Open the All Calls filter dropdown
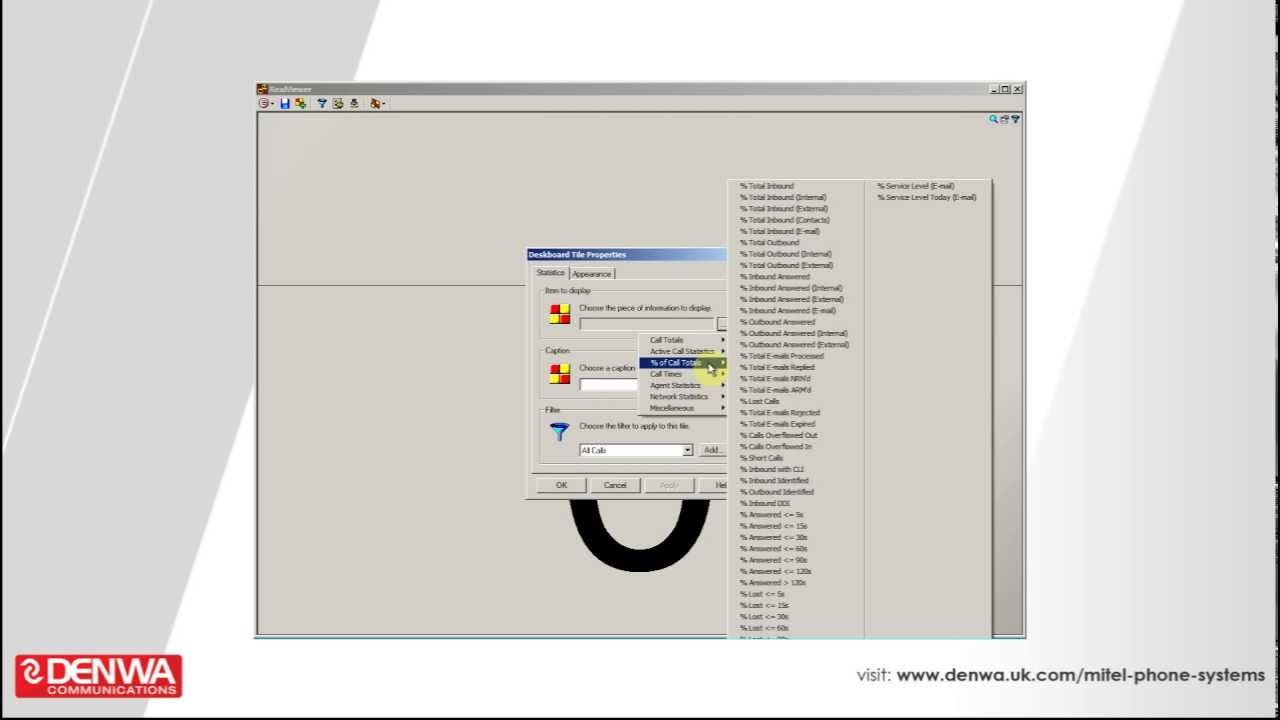This screenshot has height=720, width=1280. tap(687, 450)
